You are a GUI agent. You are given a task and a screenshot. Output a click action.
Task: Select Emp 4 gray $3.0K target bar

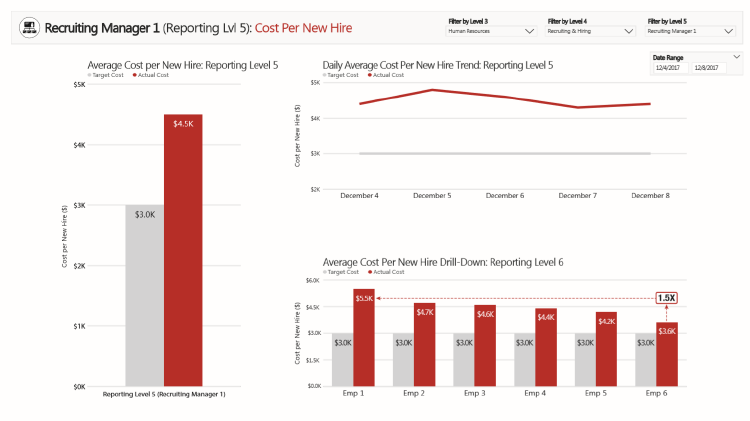point(525,360)
